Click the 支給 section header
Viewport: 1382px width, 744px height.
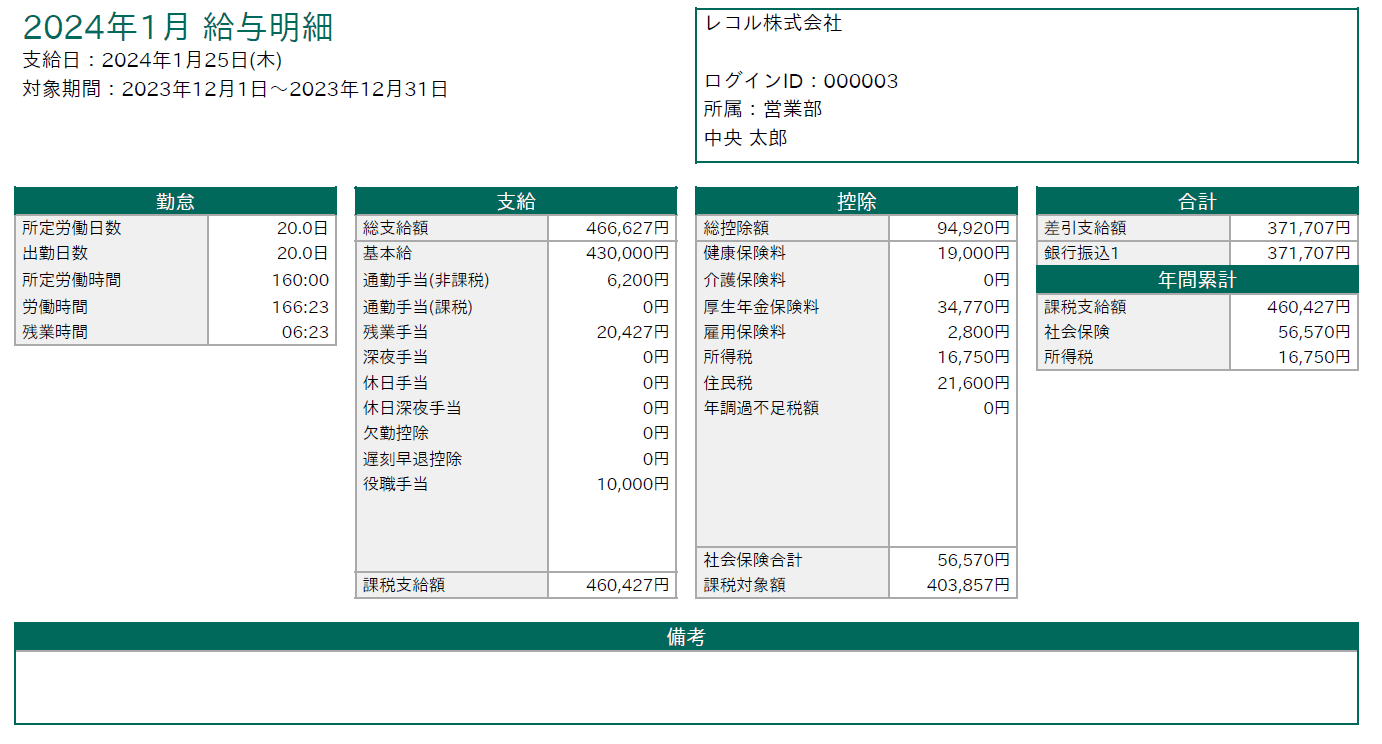click(516, 201)
